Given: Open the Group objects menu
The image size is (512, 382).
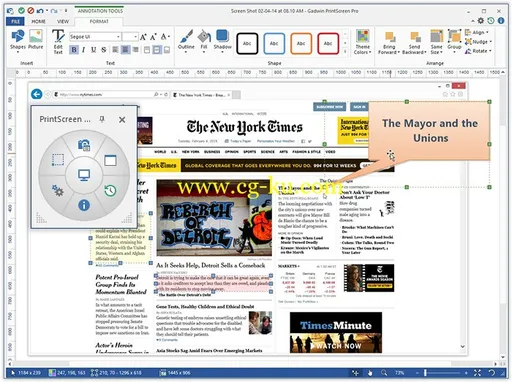Looking at the screenshot, I should tap(454, 41).
